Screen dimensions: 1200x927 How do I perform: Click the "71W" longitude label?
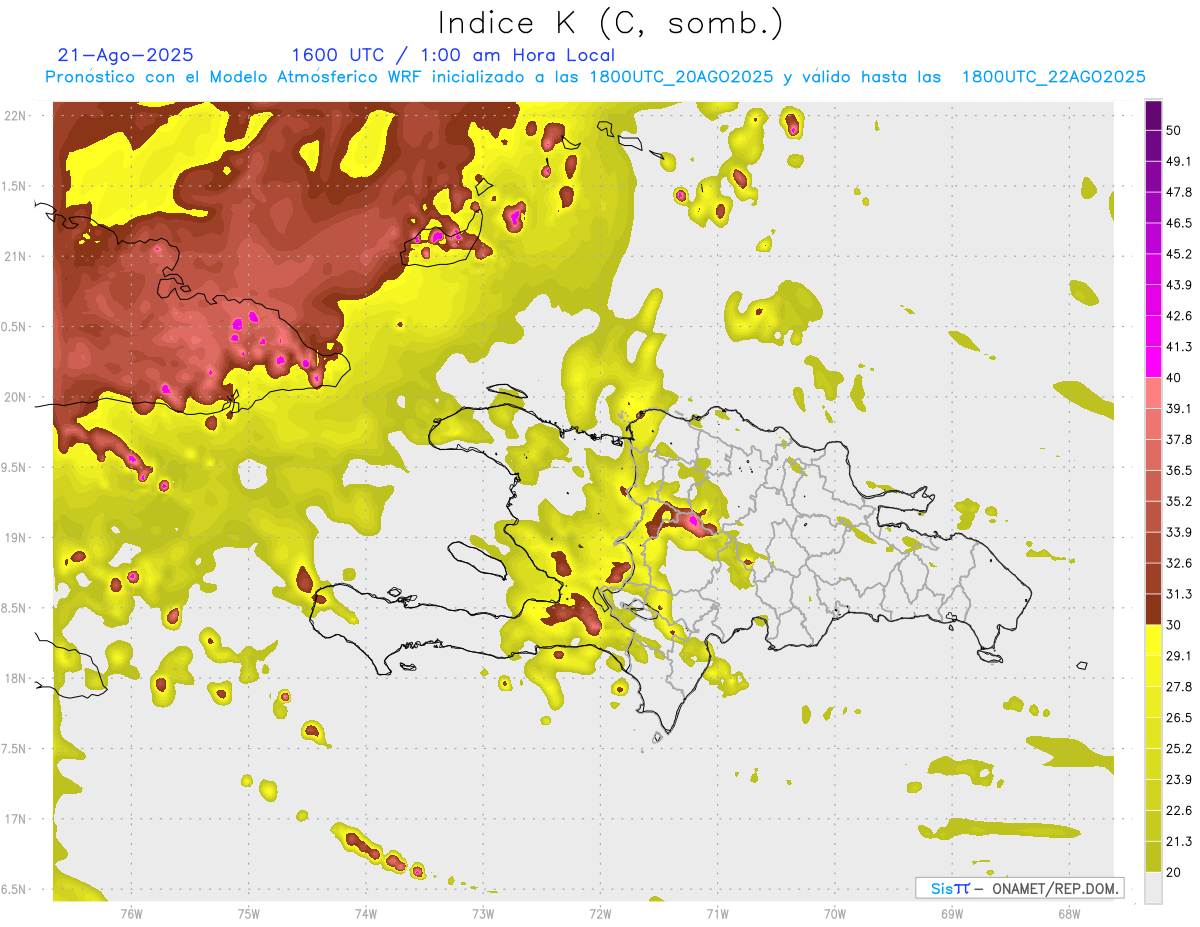coord(717,912)
